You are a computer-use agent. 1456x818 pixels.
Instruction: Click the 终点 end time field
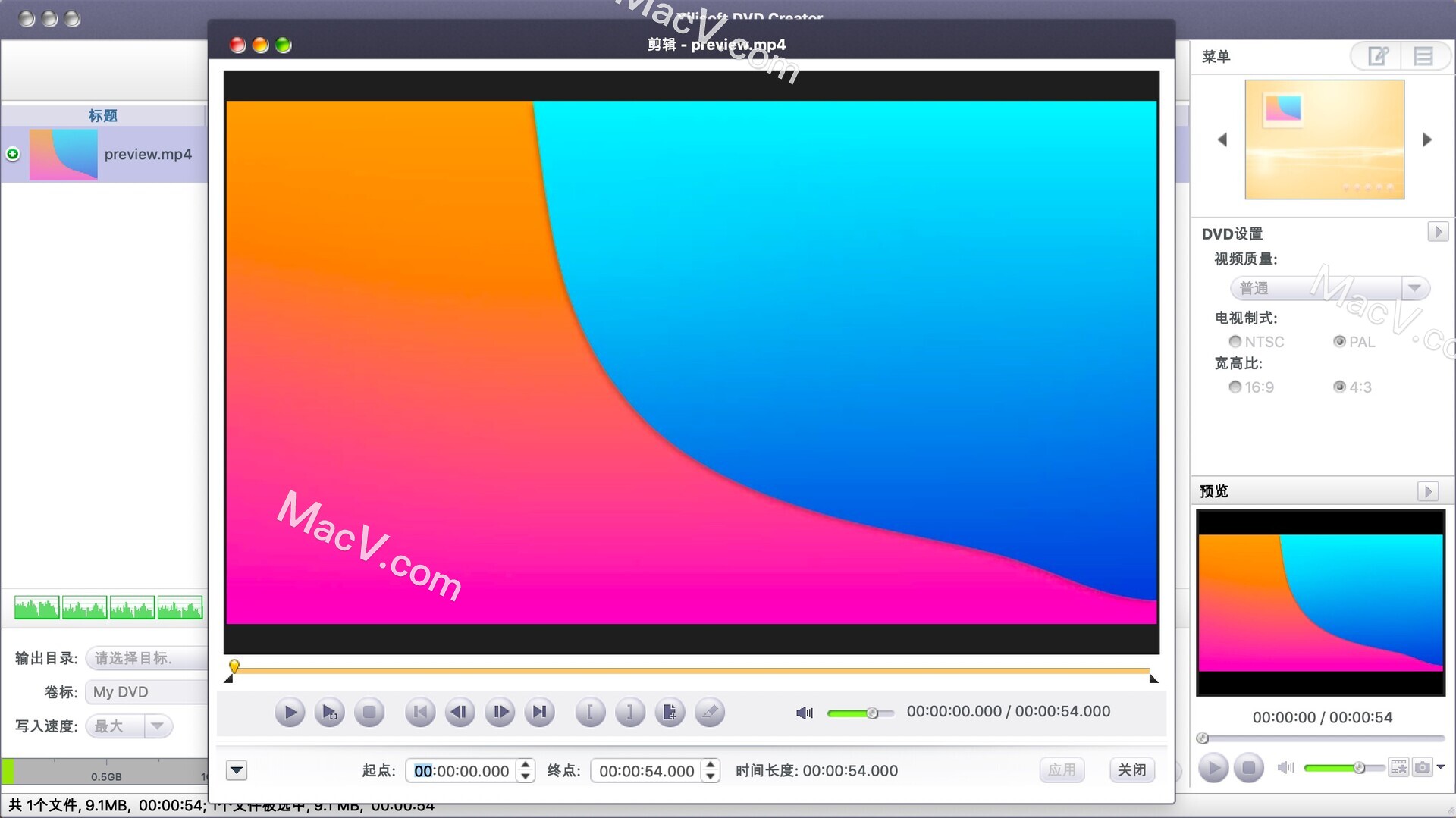click(646, 771)
